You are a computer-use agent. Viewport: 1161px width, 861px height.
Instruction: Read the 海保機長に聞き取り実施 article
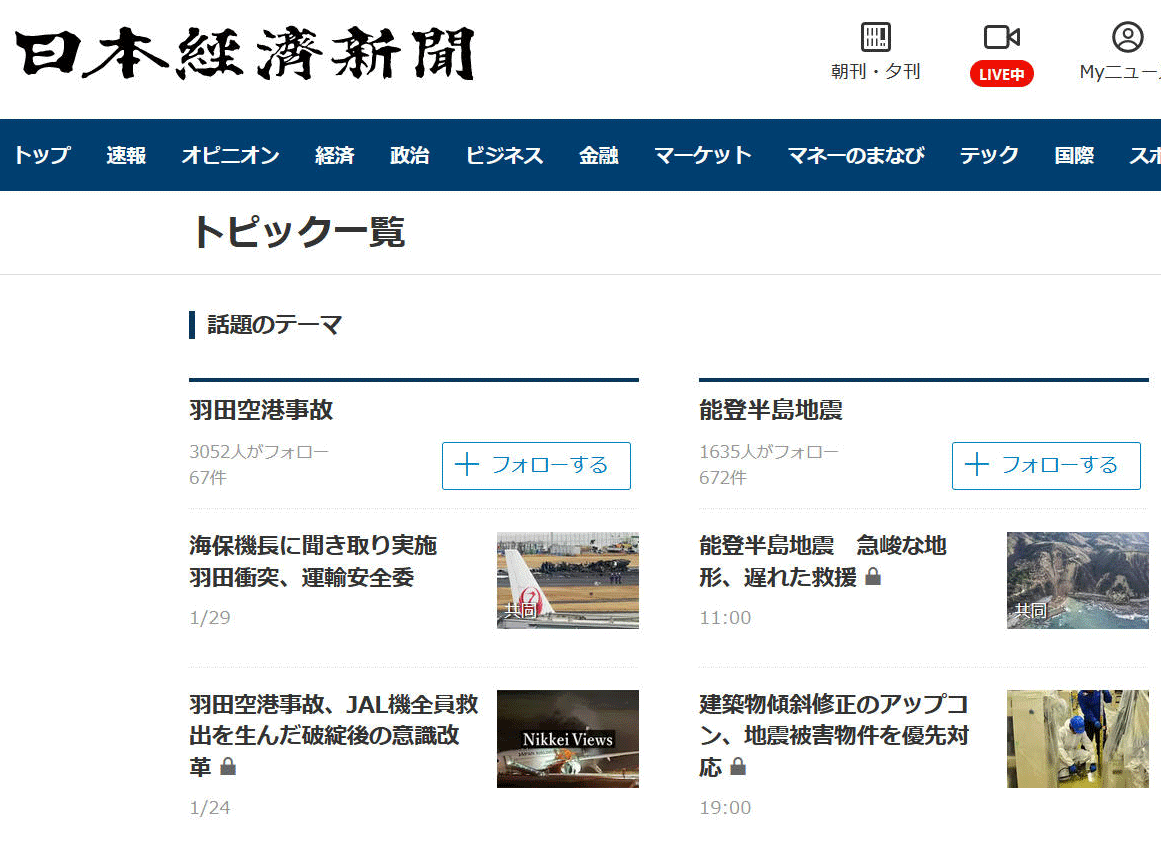pos(313,561)
